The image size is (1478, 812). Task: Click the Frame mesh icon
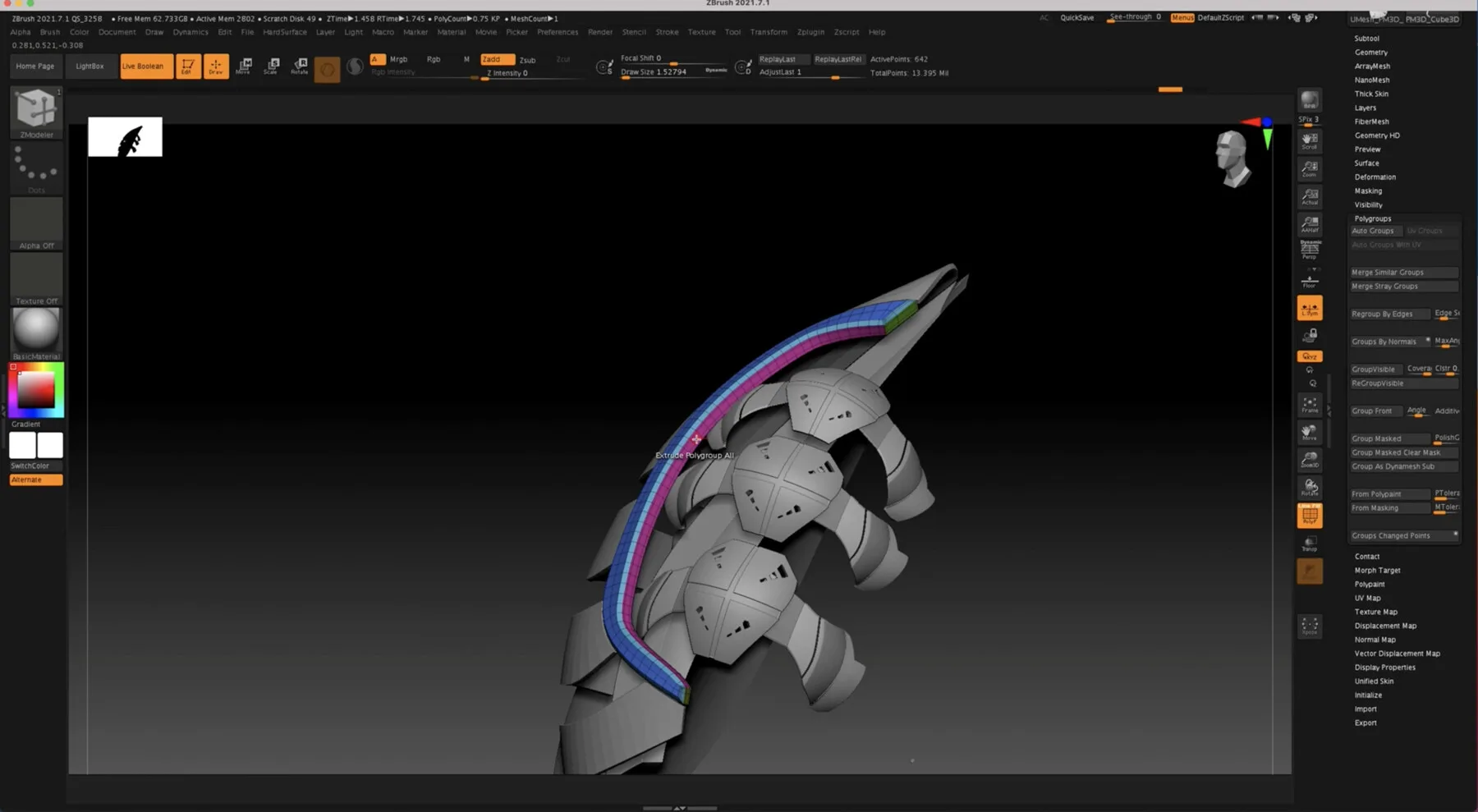[1310, 405]
